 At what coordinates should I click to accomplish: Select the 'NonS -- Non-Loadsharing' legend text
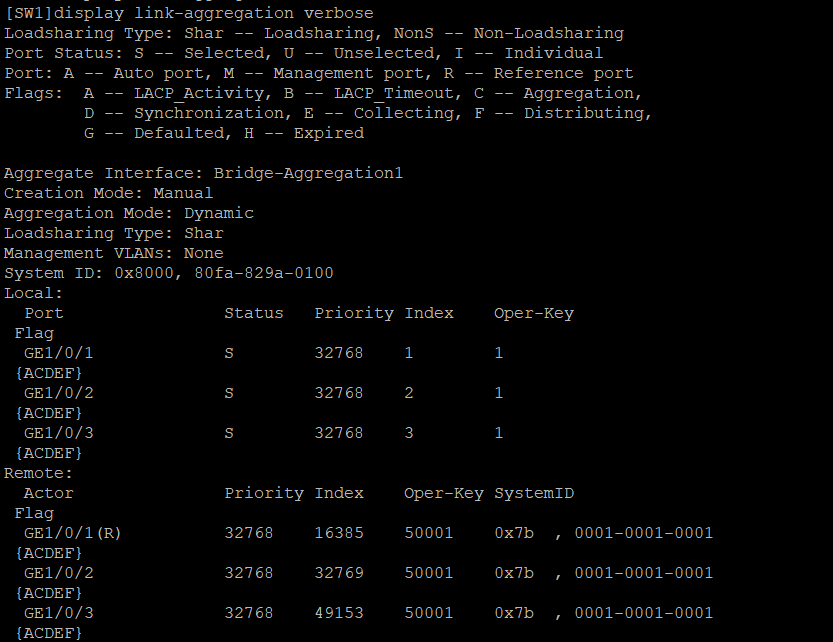pyautogui.click(x=508, y=33)
